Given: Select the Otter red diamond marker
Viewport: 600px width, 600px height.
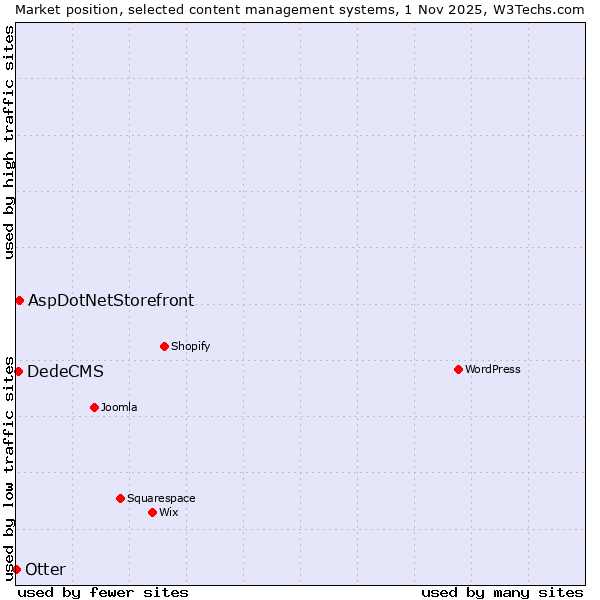Looking at the screenshot, I should 17,569.
